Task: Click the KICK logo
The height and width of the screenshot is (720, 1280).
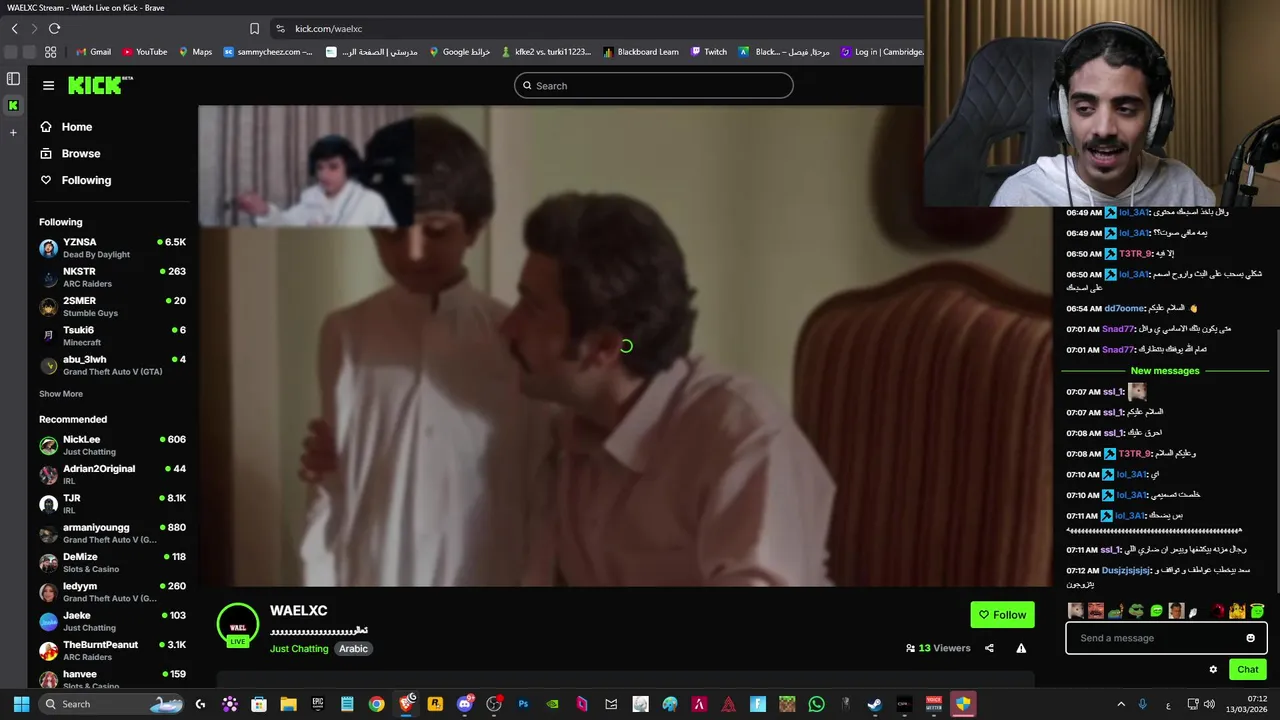Action: pyautogui.click(x=100, y=85)
